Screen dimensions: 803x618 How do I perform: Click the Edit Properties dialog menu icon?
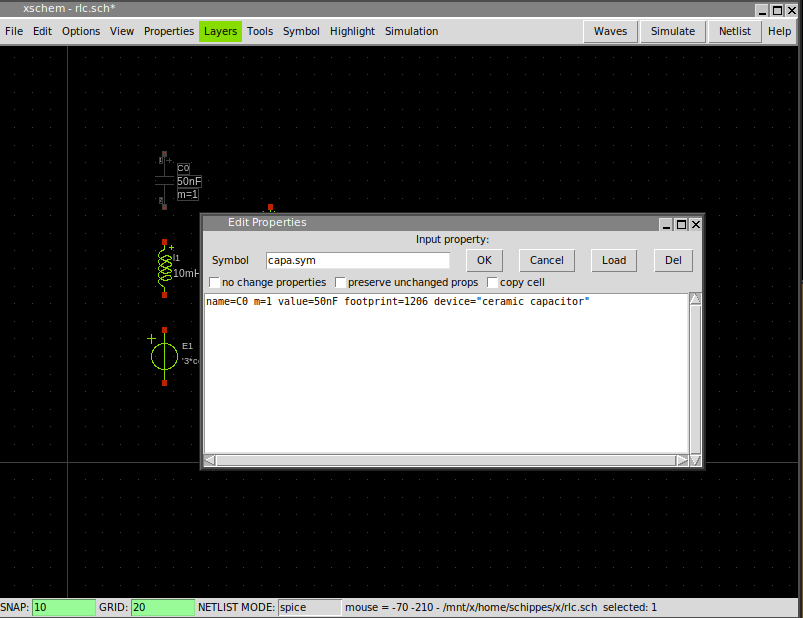213,223
